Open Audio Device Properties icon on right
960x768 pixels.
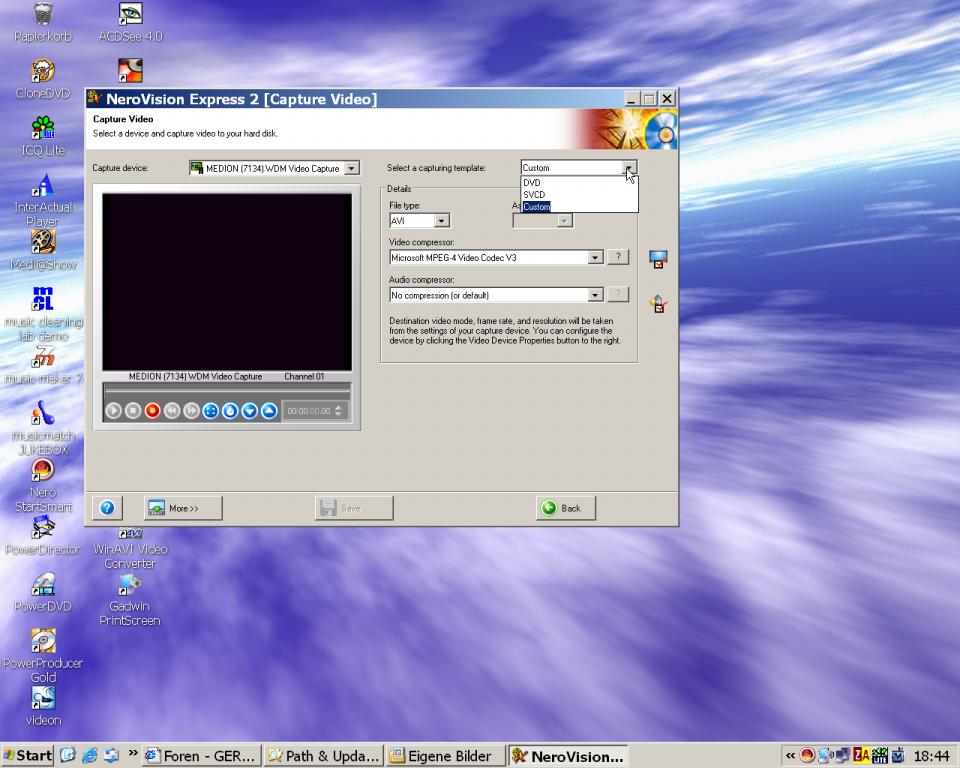pos(658,304)
